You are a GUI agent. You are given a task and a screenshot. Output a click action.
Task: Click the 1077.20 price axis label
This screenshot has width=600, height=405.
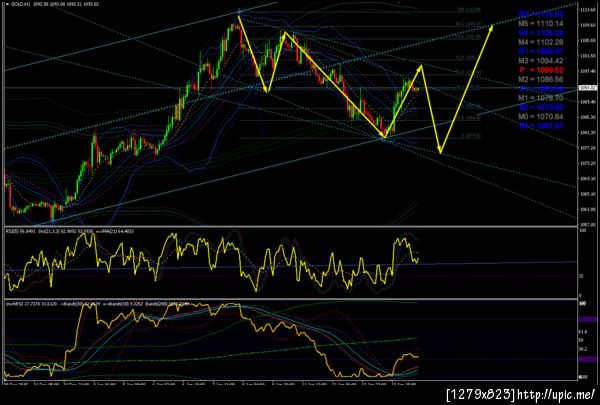(x=589, y=148)
